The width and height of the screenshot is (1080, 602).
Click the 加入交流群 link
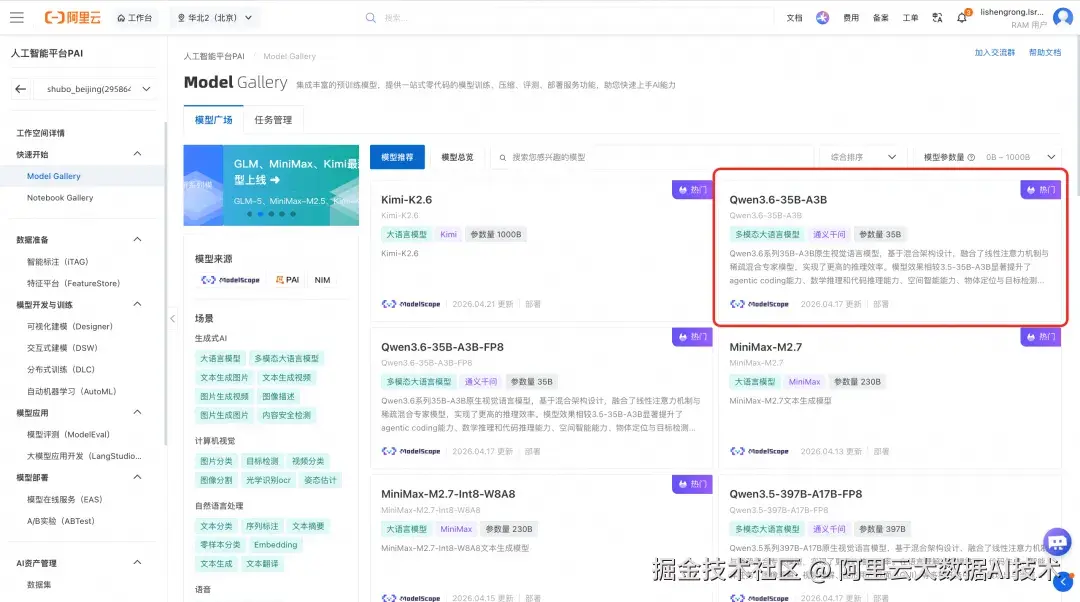coord(995,52)
